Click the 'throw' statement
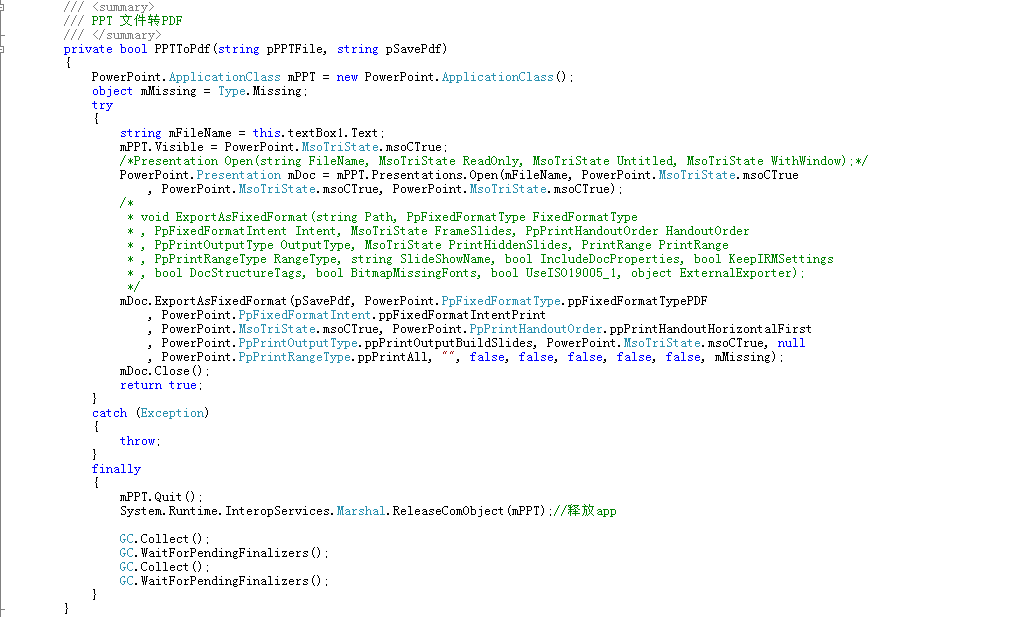Screen dimensions: 1029x617 pos(140,441)
